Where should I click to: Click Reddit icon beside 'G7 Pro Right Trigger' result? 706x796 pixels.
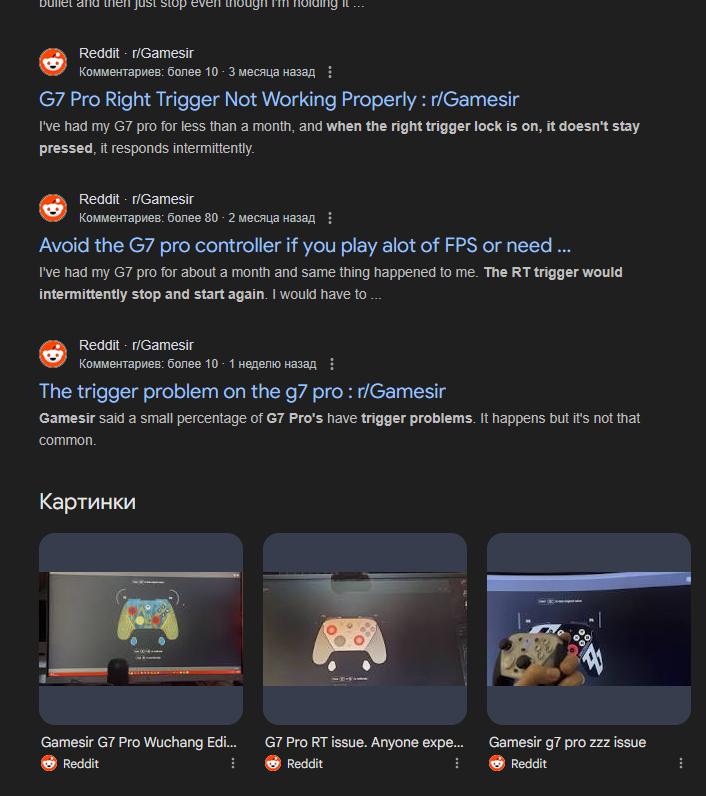click(53, 62)
